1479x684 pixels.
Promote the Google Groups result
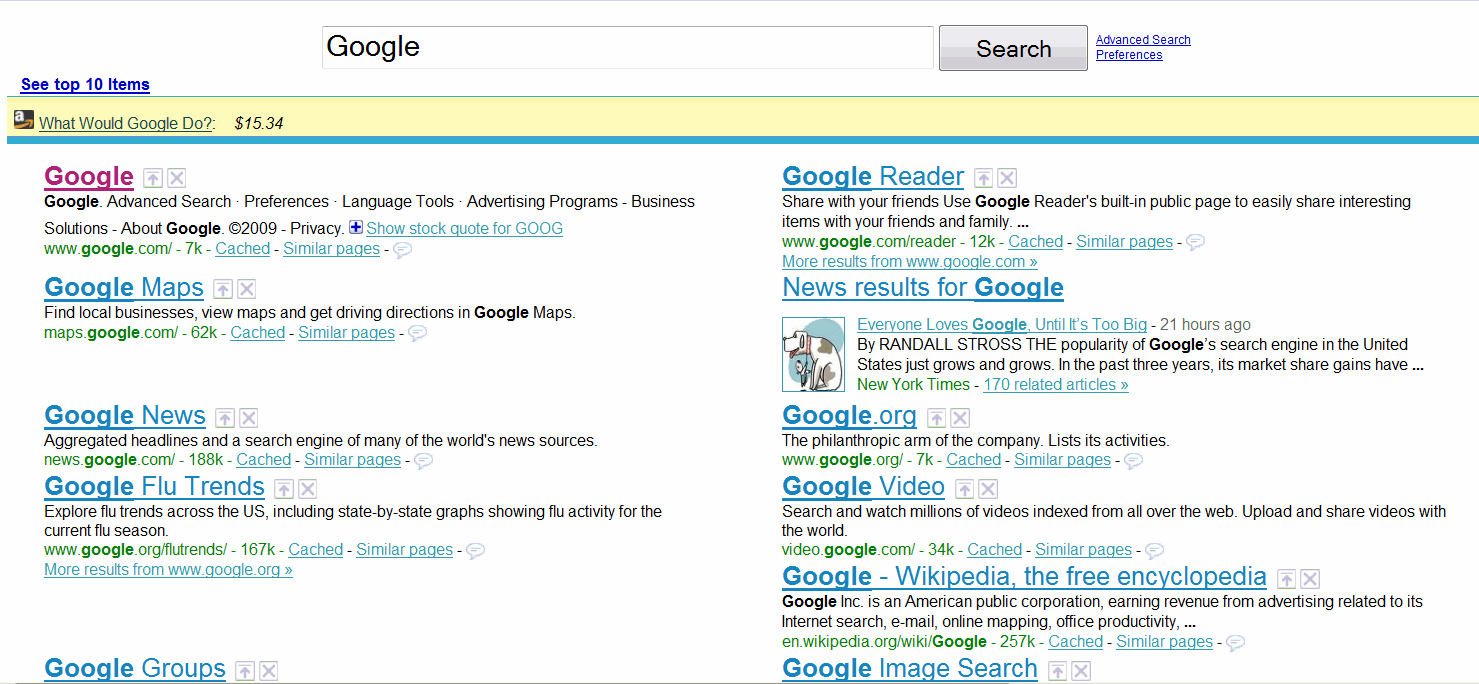(245, 670)
